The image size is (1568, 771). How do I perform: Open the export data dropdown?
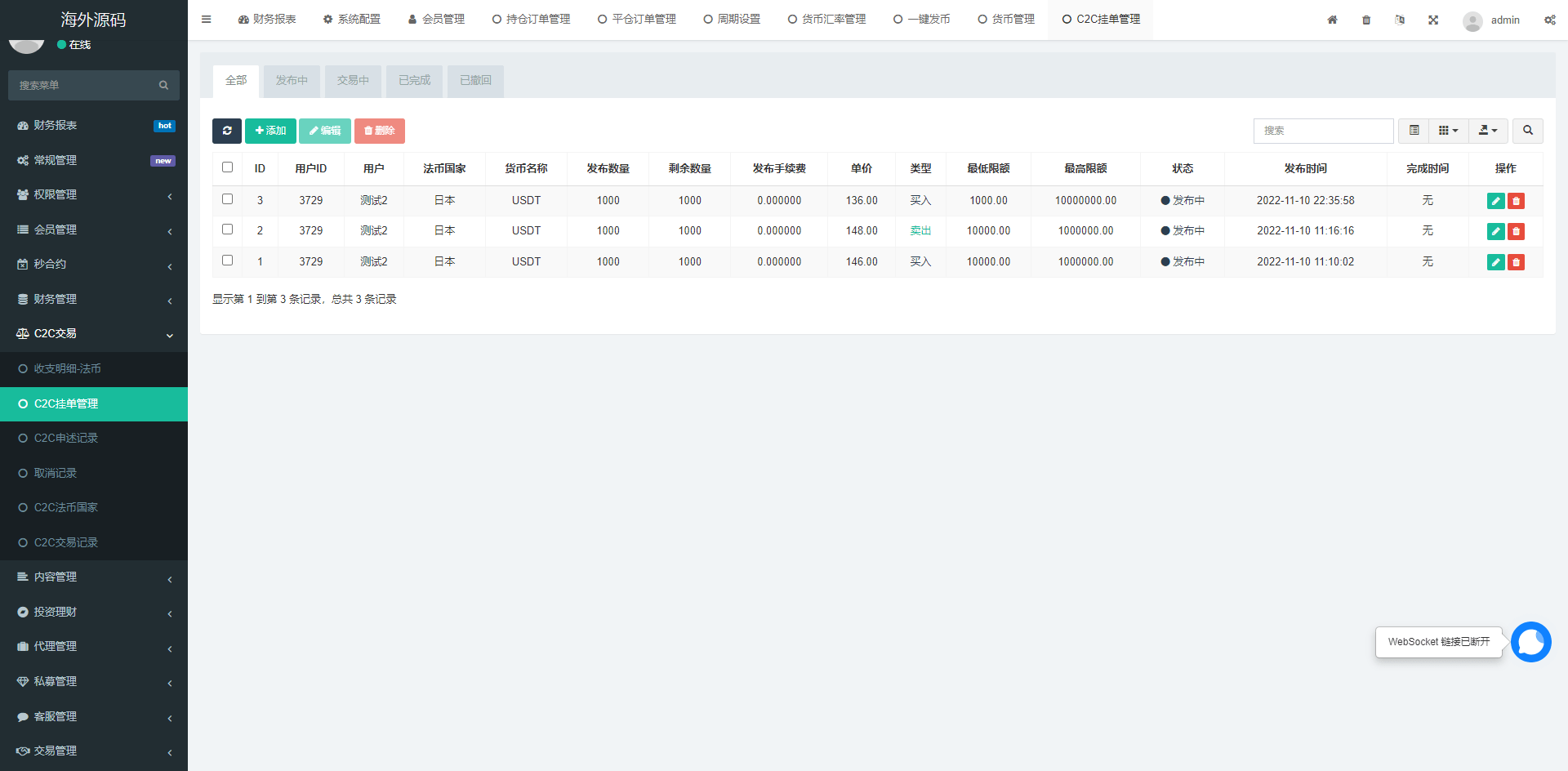coord(1487,131)
